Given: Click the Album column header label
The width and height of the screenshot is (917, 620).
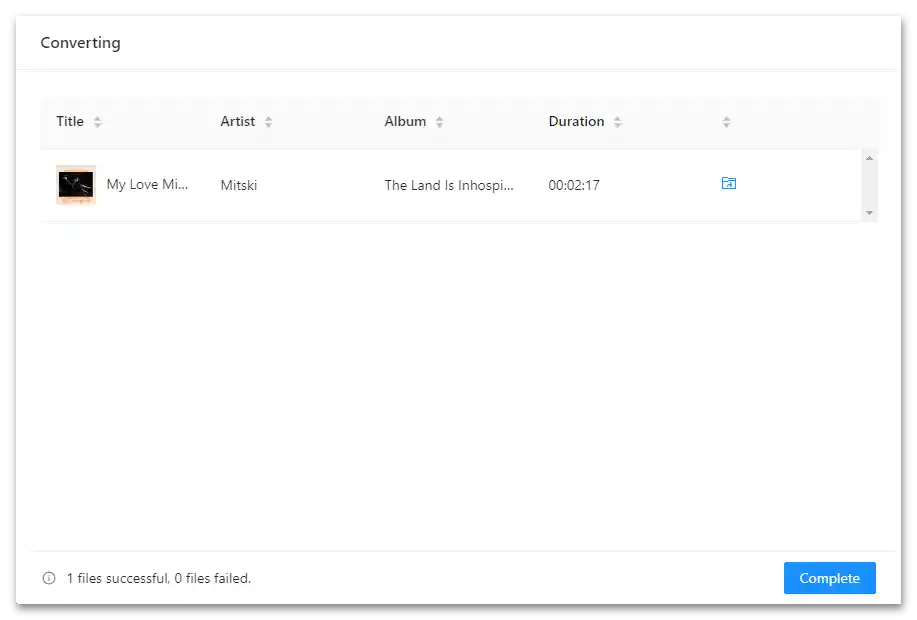Looking at the screenshot, I should [405, 121].
